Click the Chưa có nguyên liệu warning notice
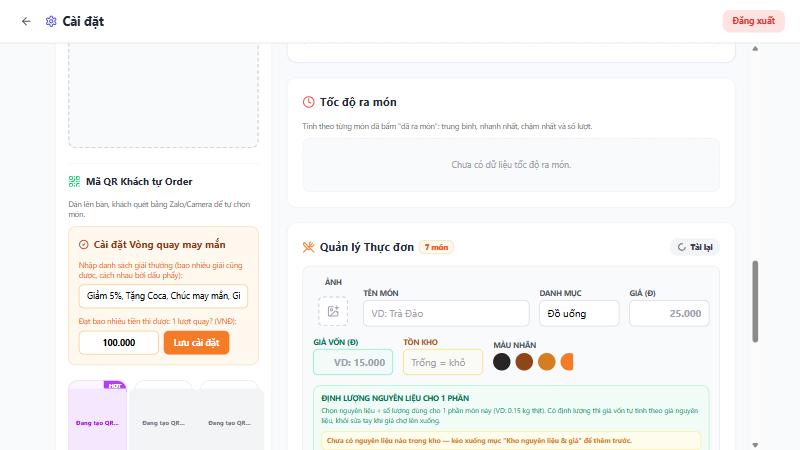The image size is (800, 450). click(x=511, y=440)
